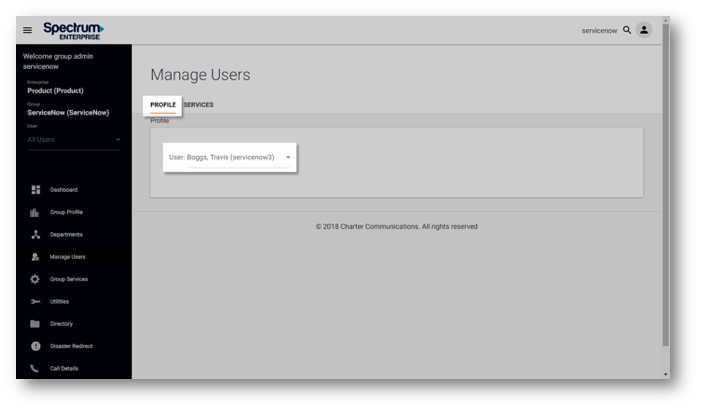Open the Dashboard sidebar item
The height and width of the screenshot is (410, 701).
click(64, 190)
